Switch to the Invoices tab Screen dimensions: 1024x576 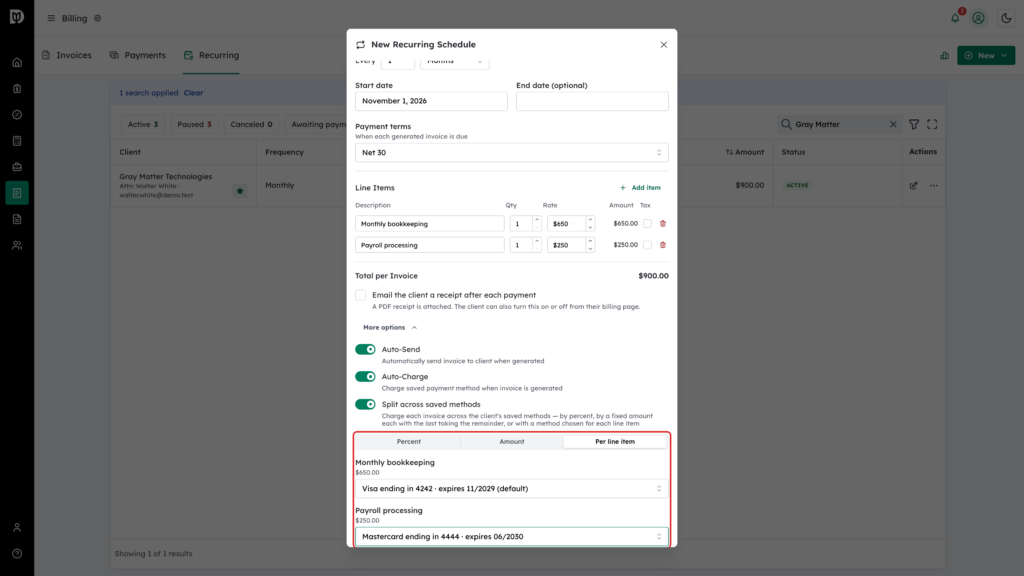(67, 56)
